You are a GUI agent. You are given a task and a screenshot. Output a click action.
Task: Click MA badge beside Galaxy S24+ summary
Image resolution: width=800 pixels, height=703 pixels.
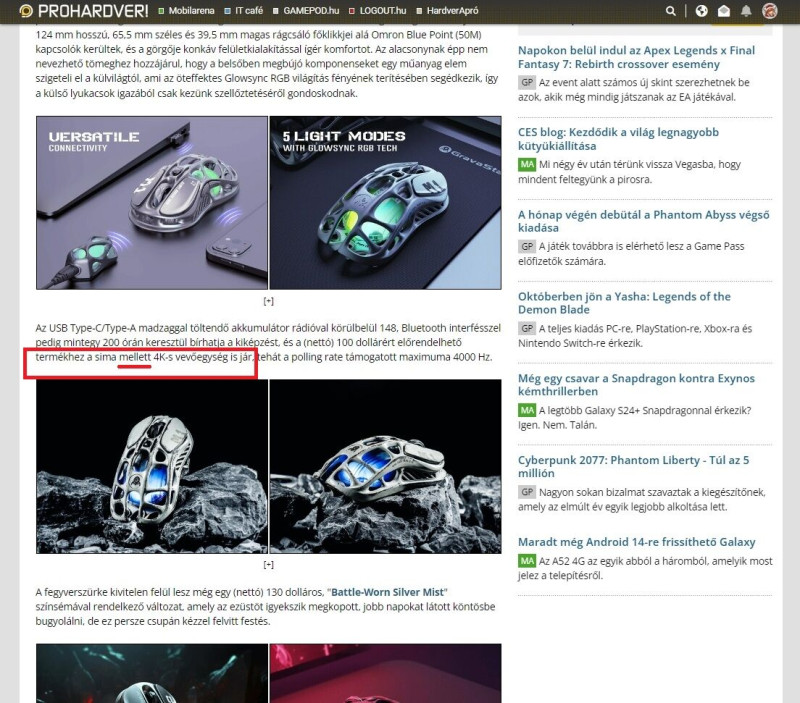(527, 410)
